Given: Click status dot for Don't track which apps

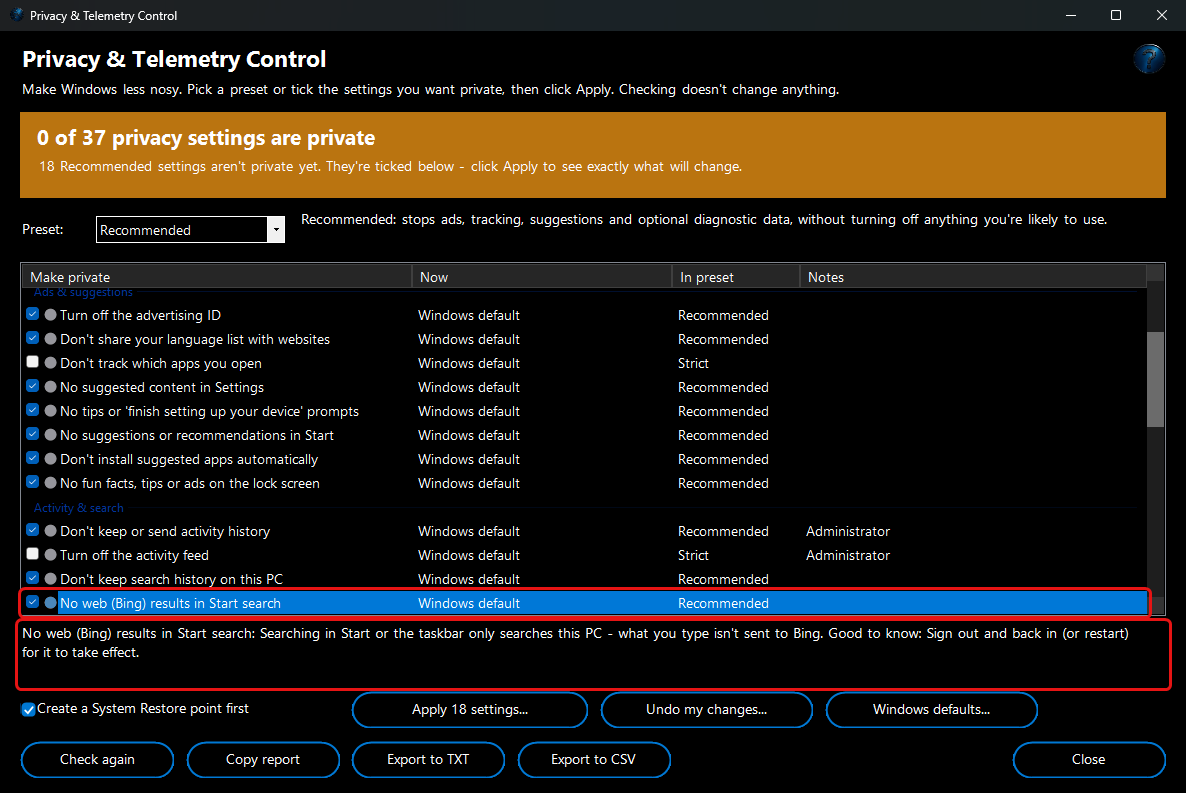Looking at the screenshot, I should tap(51, 362).
